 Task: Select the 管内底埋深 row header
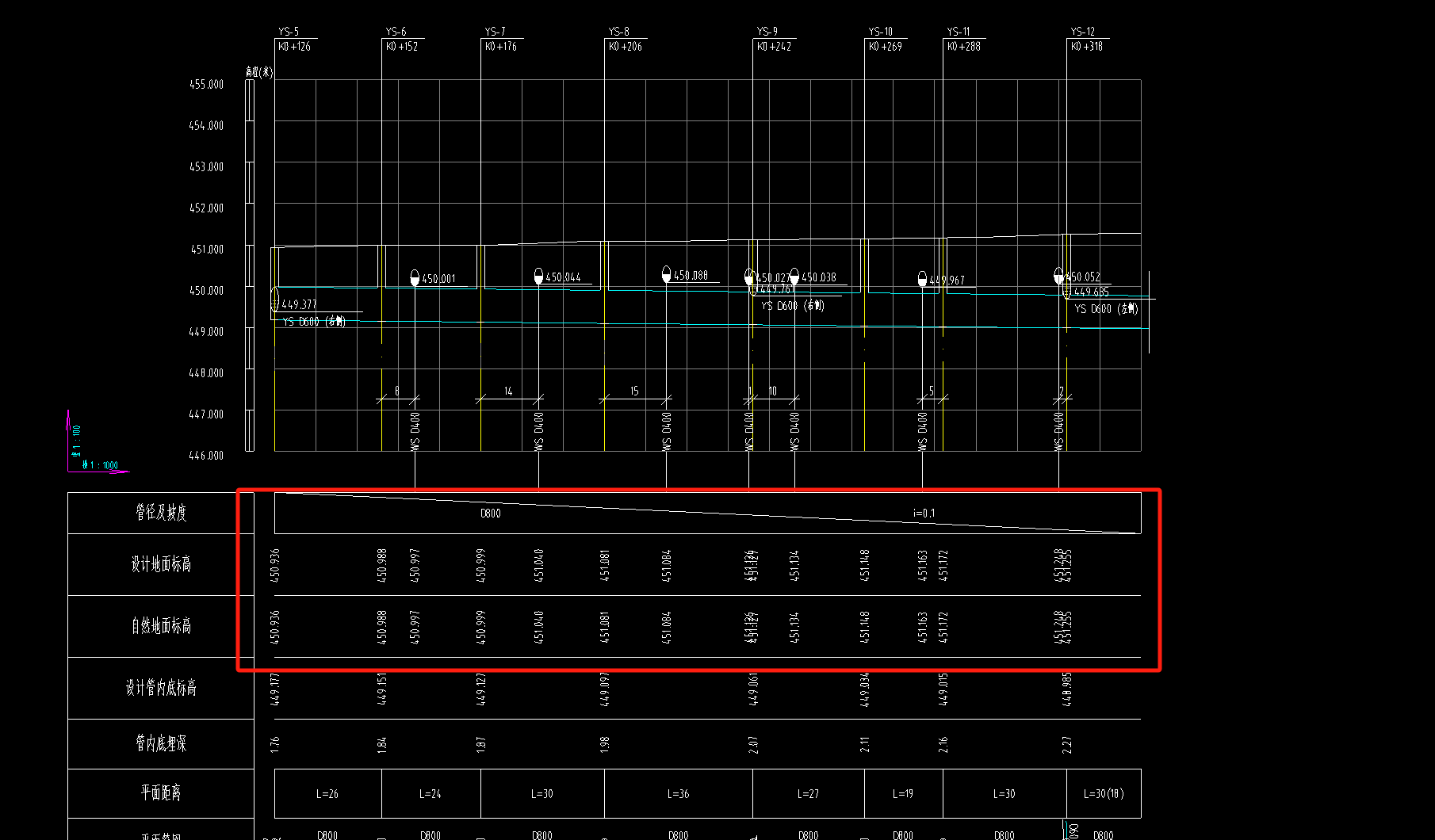pos(161,743)
